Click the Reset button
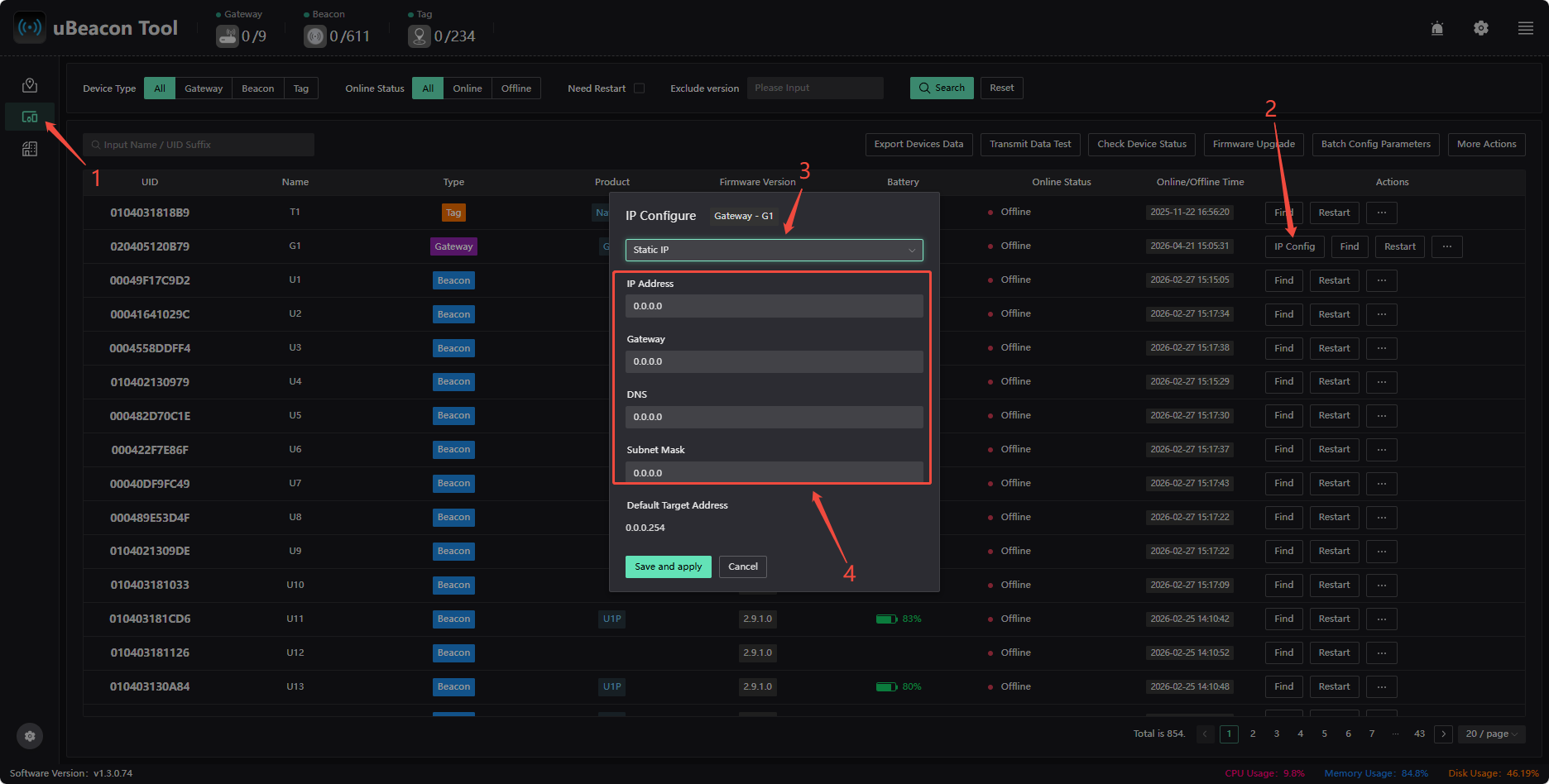This screenshot has width=1549, height=784. click(x=1002, y=88)
